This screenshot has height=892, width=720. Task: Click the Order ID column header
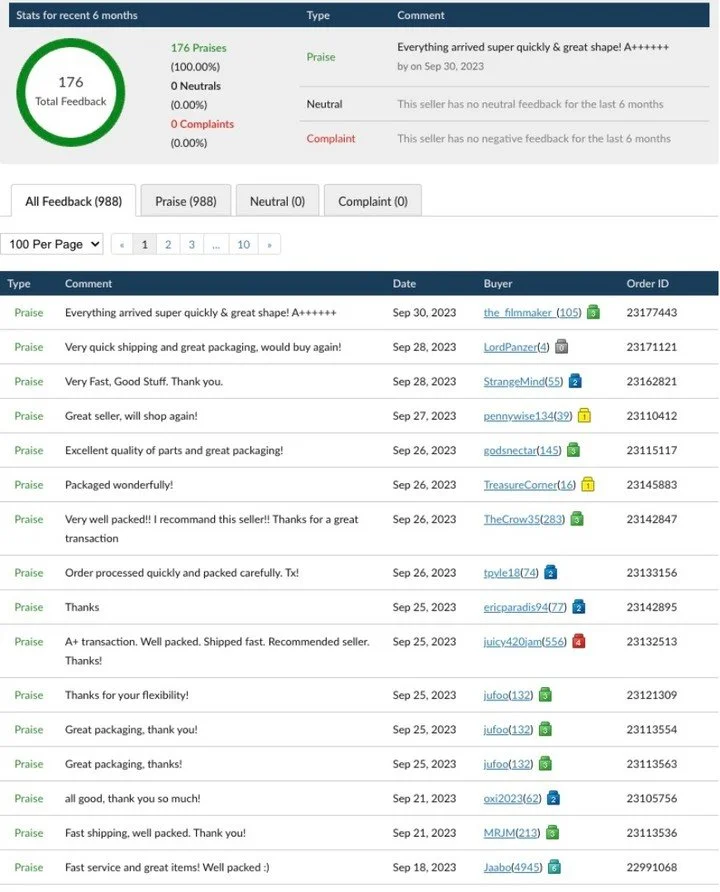[647, 283]
